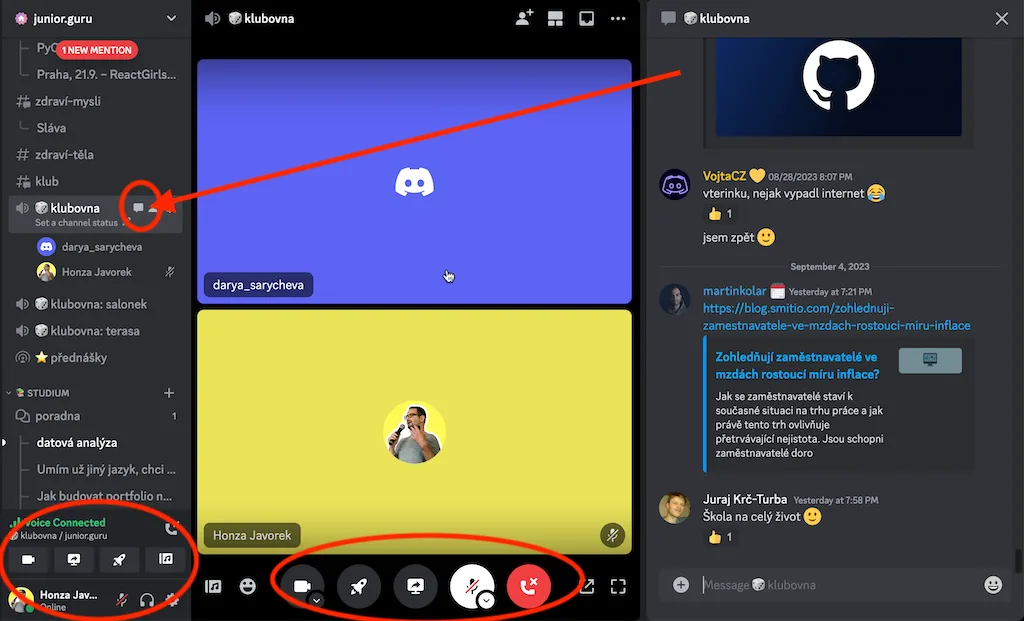Open chat icon on klubovna sidebar row
The height and width of the screenshot is (621, 1024).
pos(138,208)
